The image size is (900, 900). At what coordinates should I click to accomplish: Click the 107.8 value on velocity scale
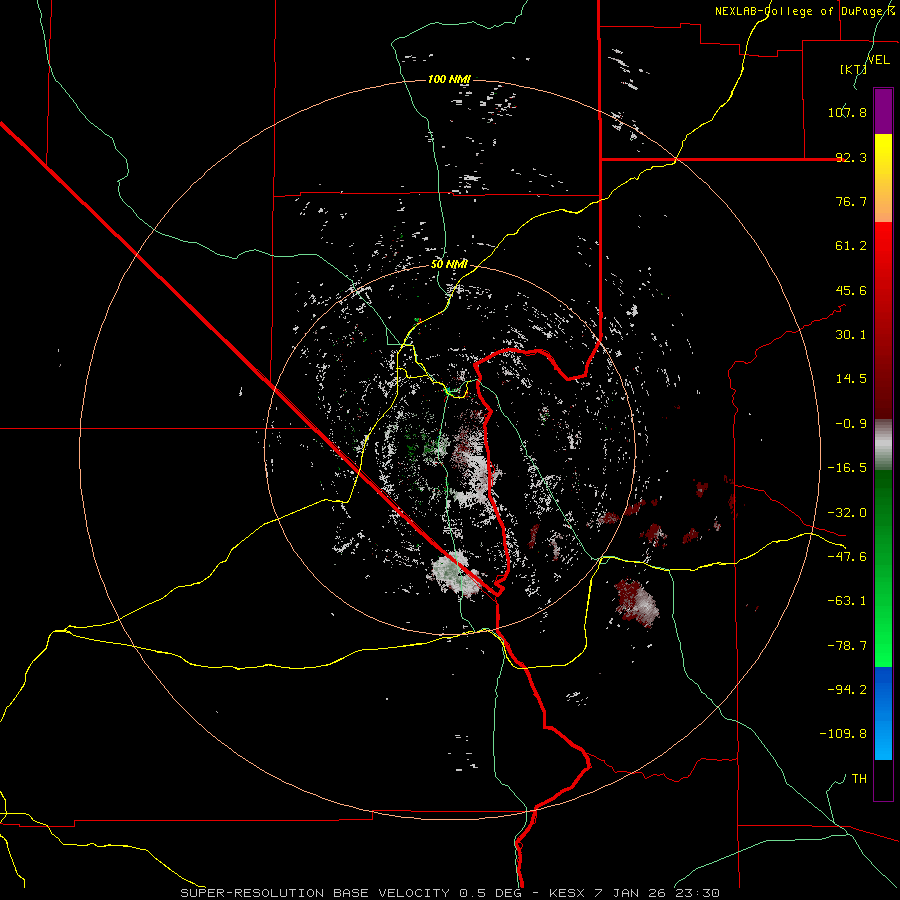[x=847, y=112]
